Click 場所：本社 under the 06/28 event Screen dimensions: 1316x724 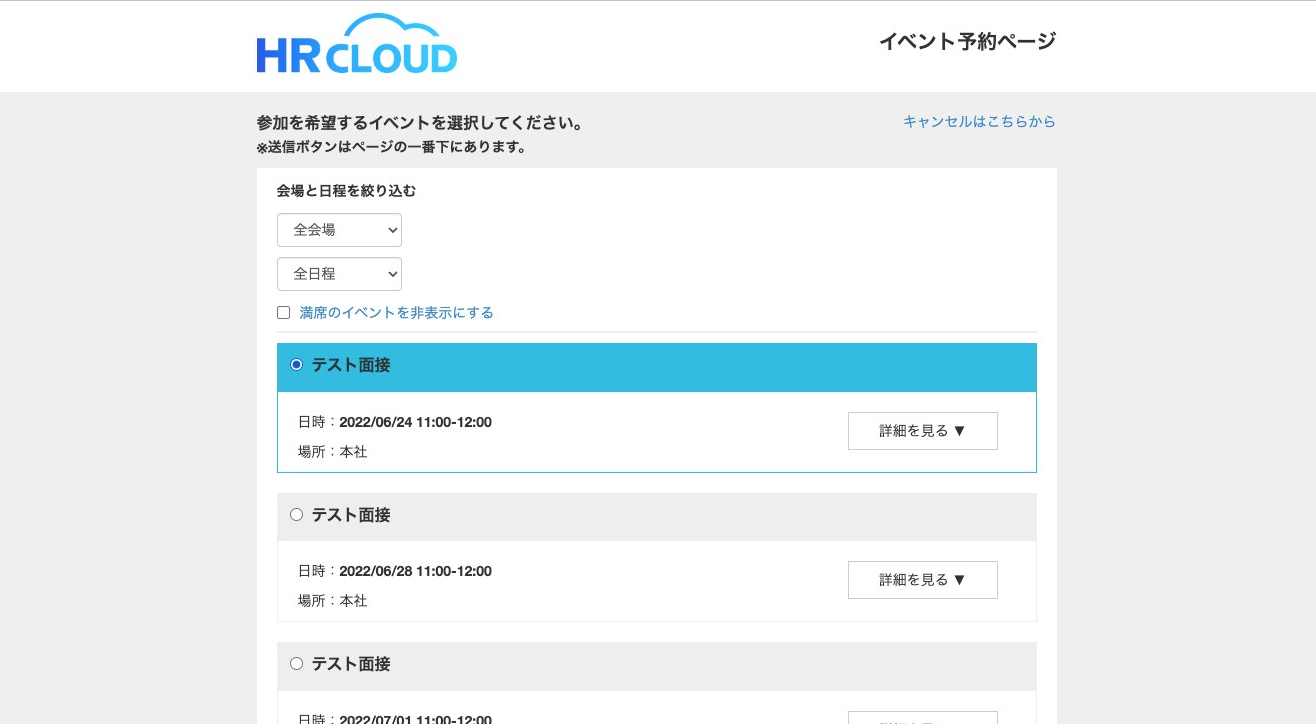(333, 601)
